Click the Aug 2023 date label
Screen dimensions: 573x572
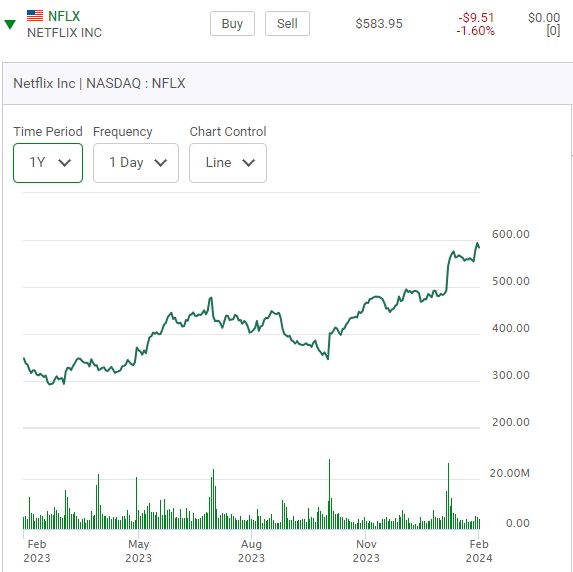[251, 551]
